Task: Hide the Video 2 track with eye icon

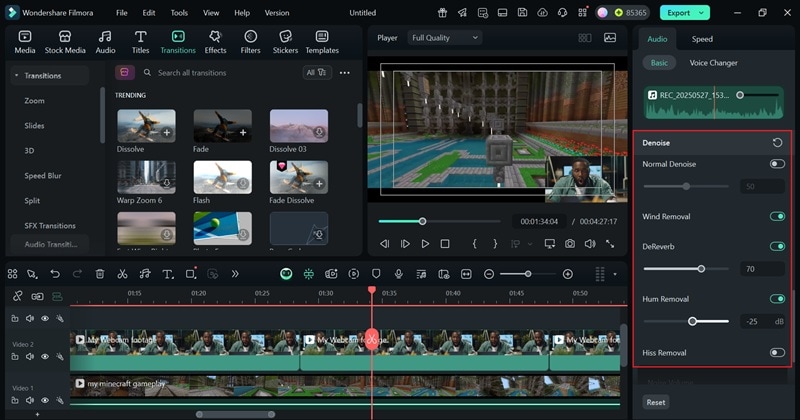Action: (x=45, y=357)
